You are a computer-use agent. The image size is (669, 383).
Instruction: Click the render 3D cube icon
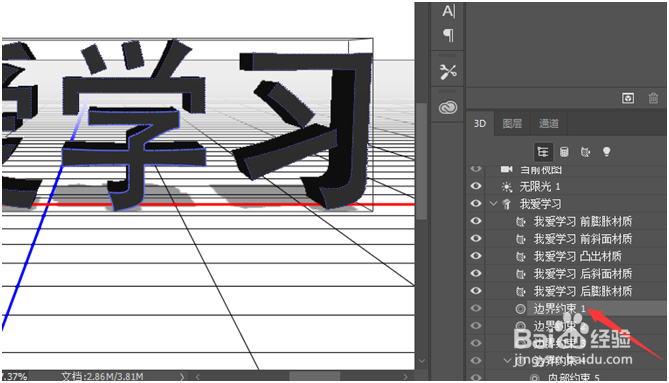tap(628, 99)
